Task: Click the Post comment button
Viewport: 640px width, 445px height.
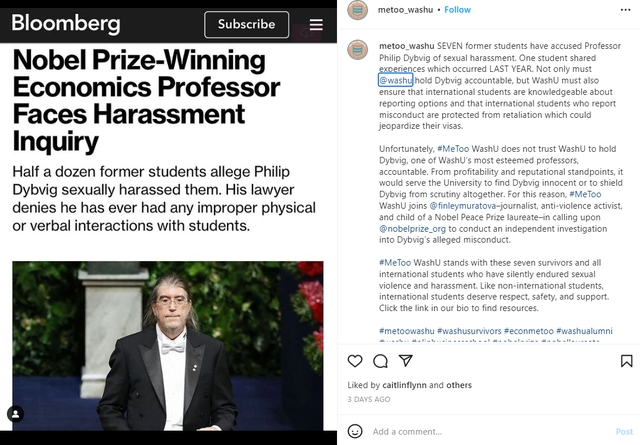Action: point(624,432)
